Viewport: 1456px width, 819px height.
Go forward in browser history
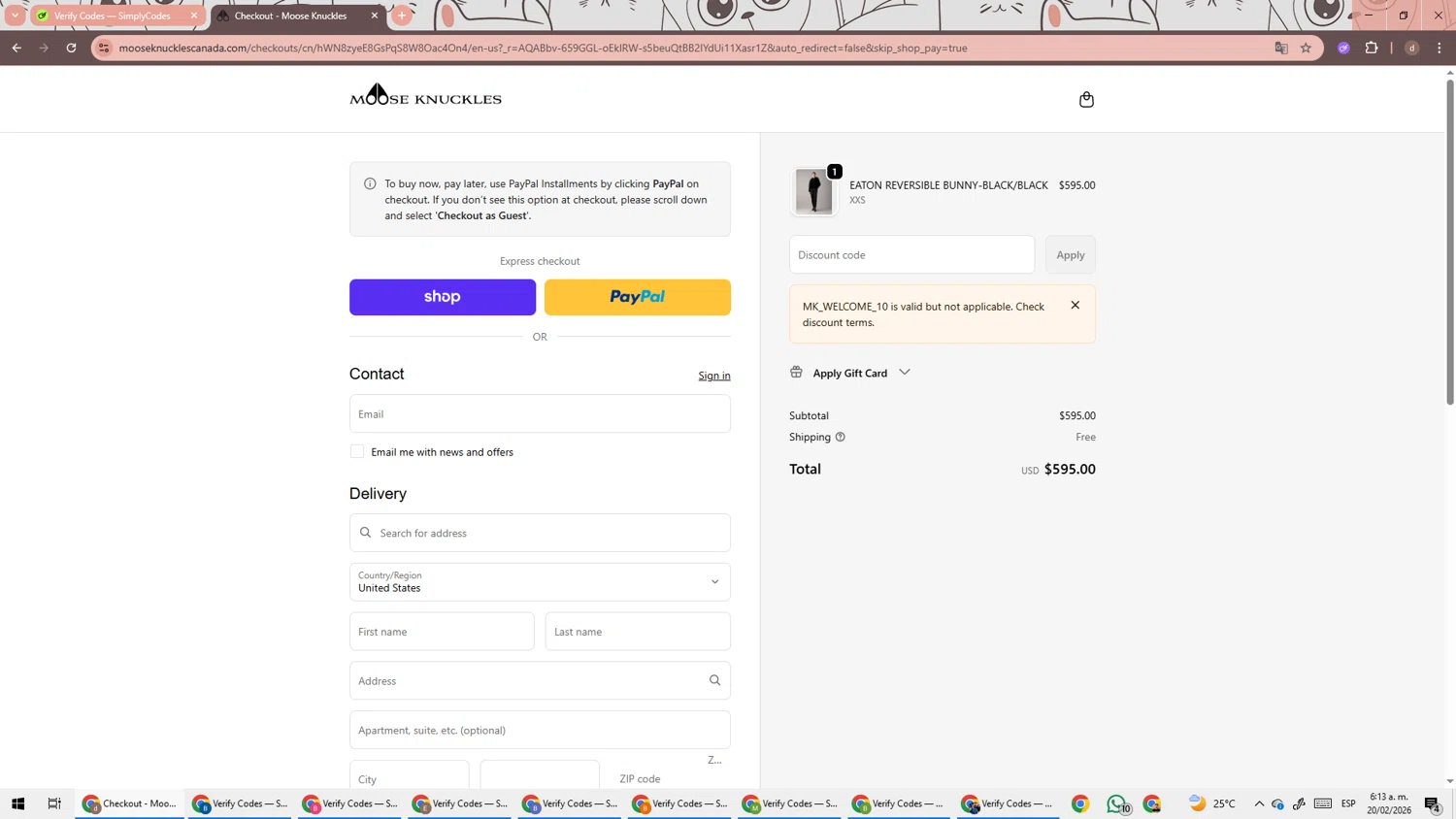tap(44, 48)
